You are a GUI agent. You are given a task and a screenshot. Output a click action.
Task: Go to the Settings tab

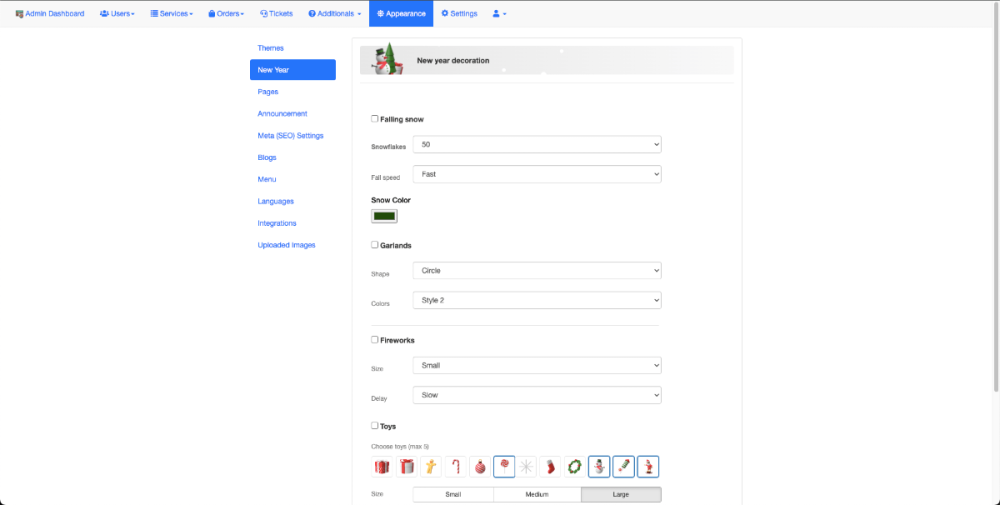point(459,14)
